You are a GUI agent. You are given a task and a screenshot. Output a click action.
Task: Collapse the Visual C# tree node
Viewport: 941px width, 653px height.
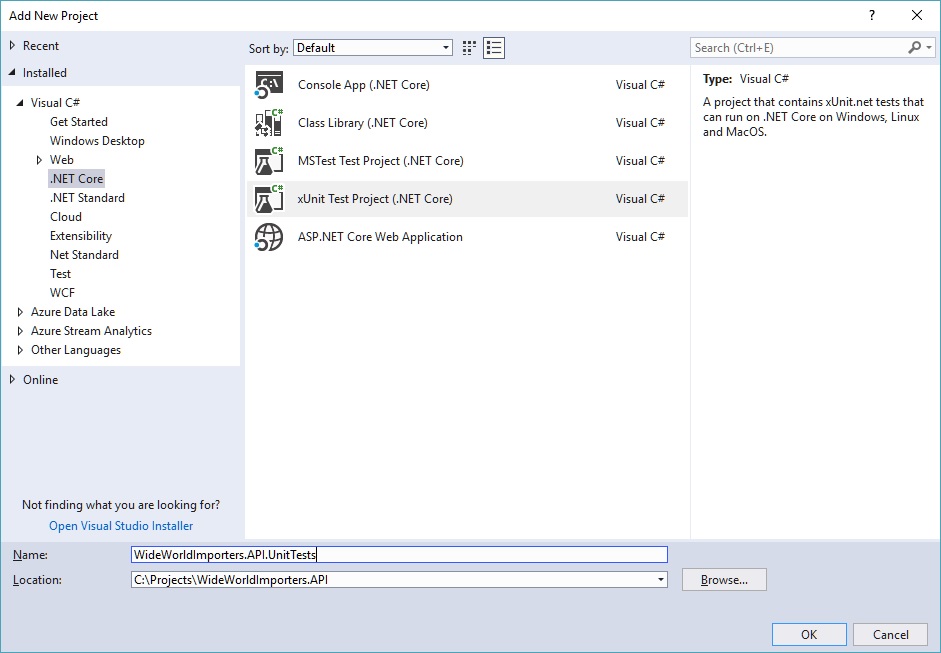(20, 103)
